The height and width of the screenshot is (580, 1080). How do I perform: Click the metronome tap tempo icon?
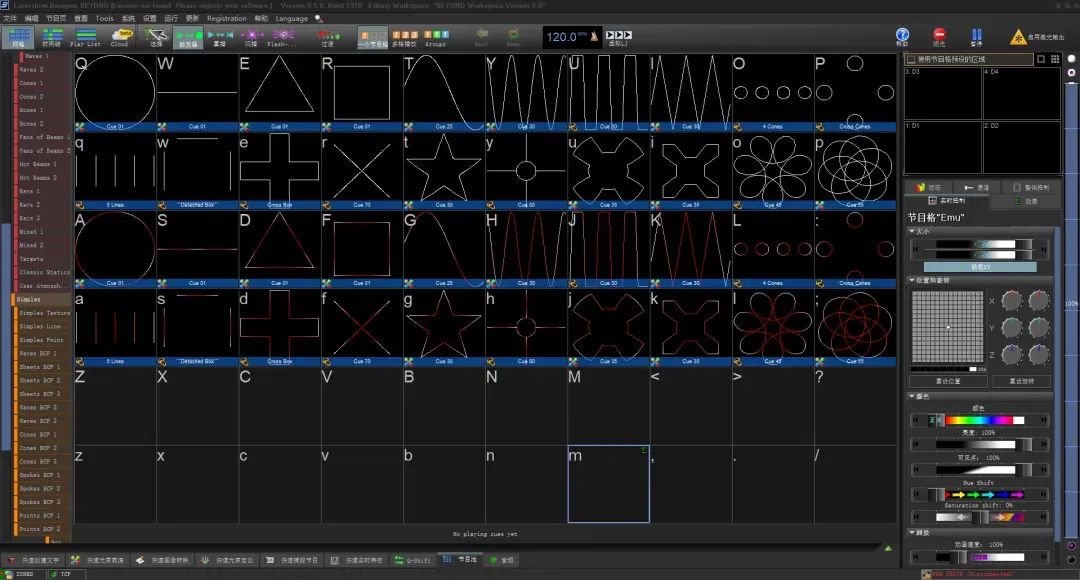pos(594,37)
